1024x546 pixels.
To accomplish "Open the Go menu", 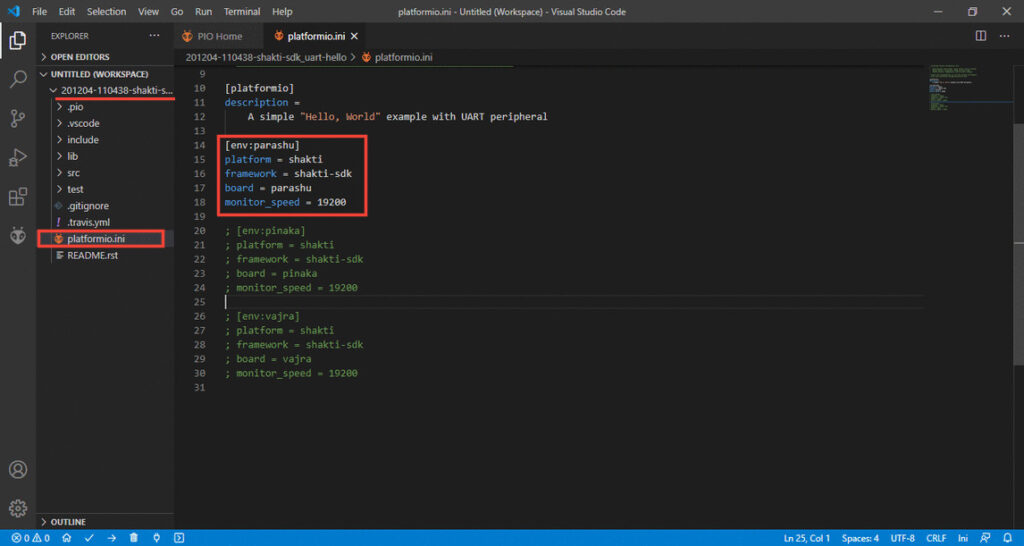I will (177, 12).
